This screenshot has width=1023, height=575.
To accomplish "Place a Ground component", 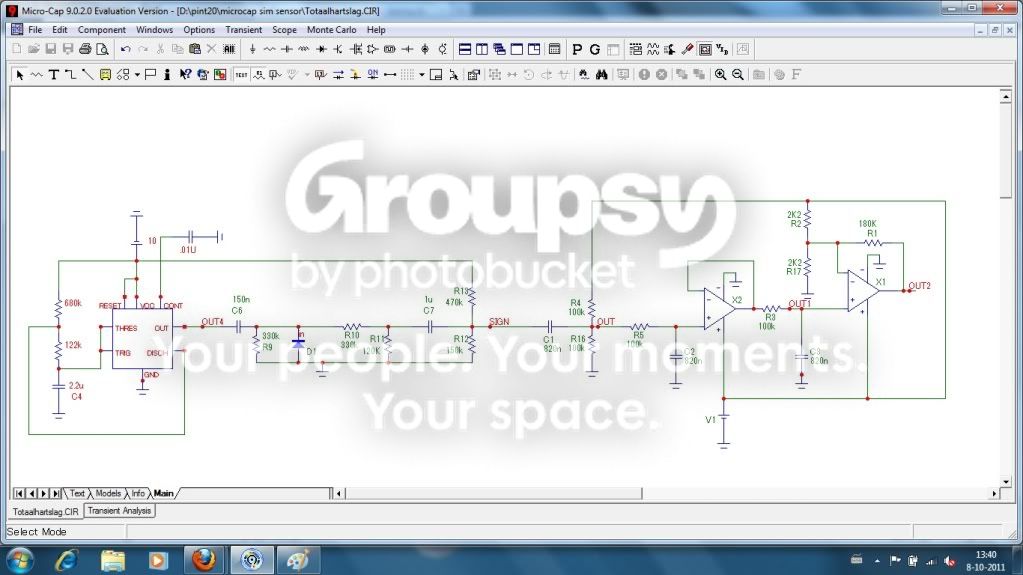I will click(252, 49).
